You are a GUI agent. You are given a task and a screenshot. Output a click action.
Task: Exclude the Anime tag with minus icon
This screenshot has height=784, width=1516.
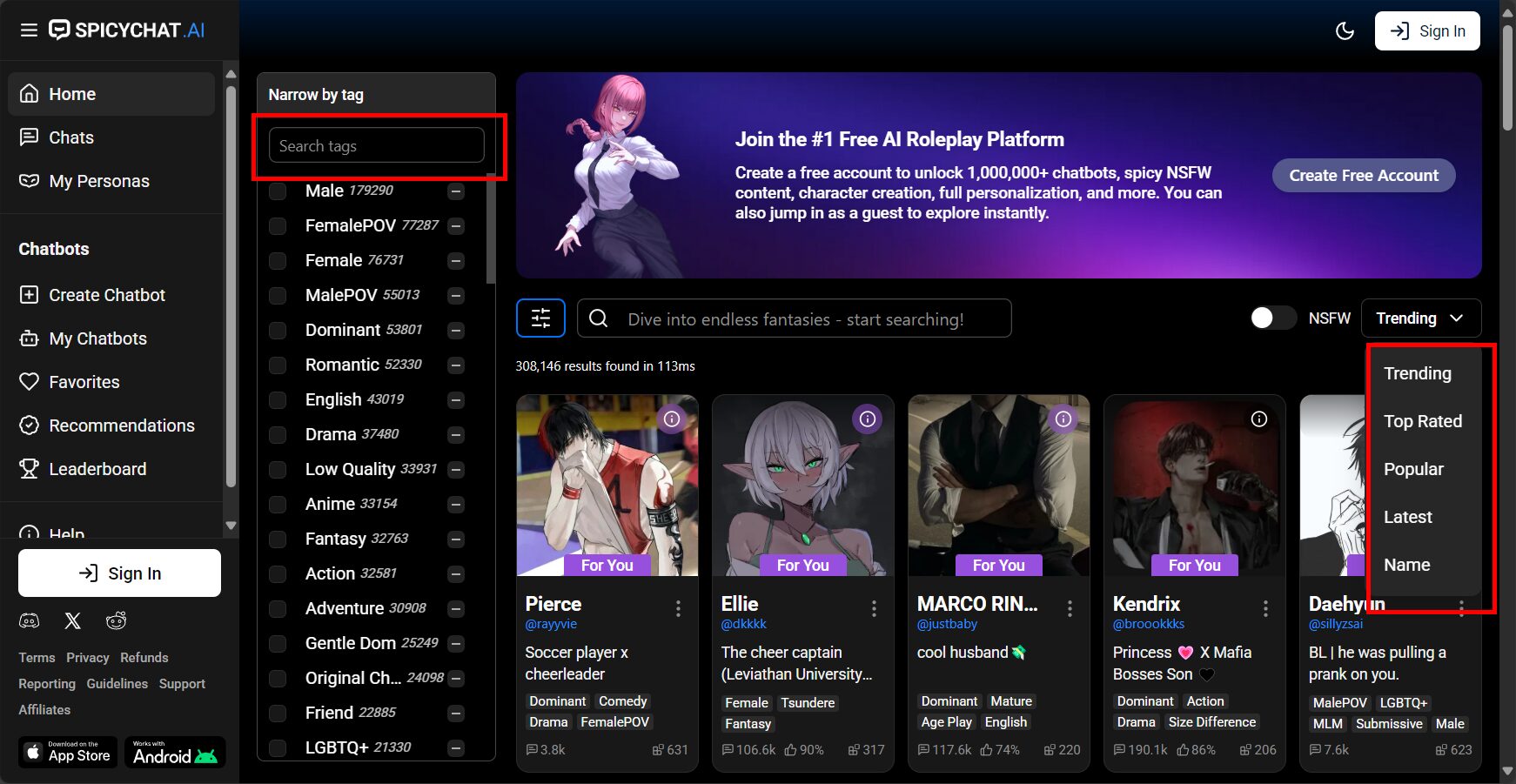coord(456,505)
